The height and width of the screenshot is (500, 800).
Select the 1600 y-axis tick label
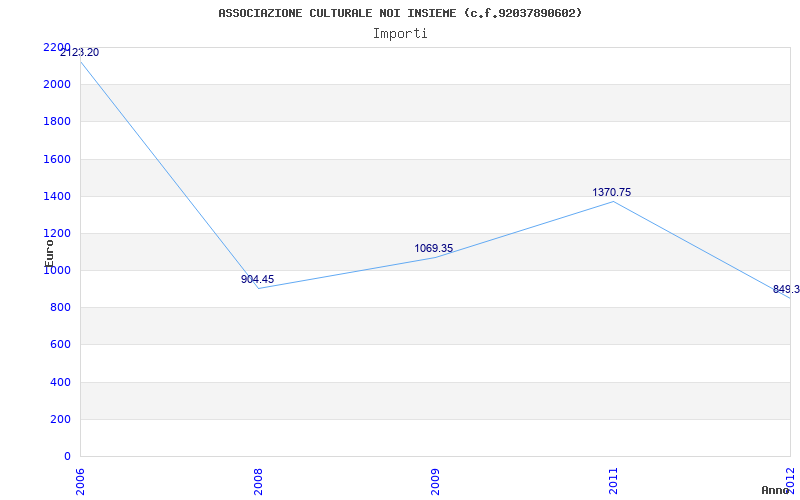click(x=57, y=159)
